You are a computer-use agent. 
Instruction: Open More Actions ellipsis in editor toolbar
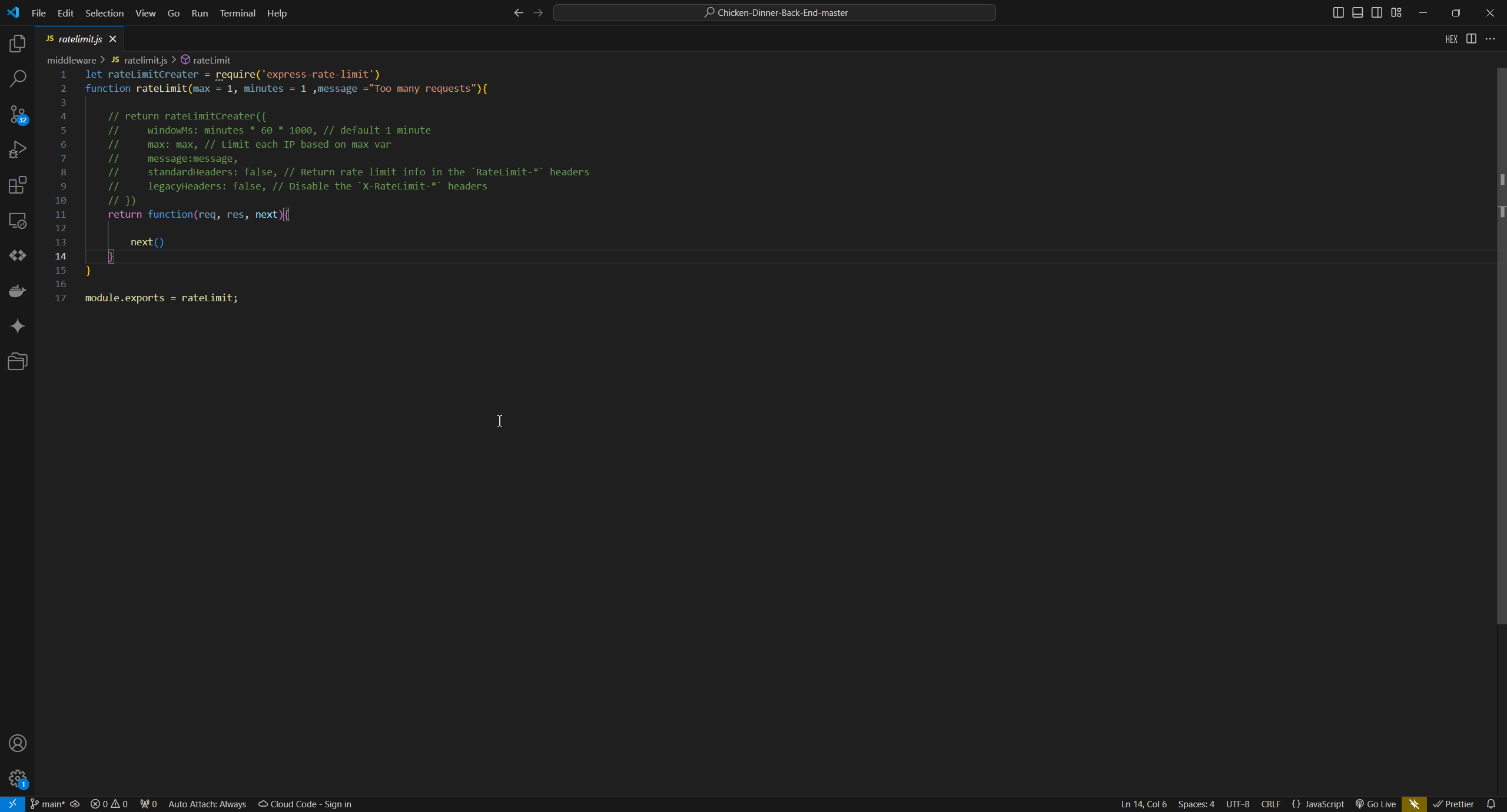[1490, 39]
